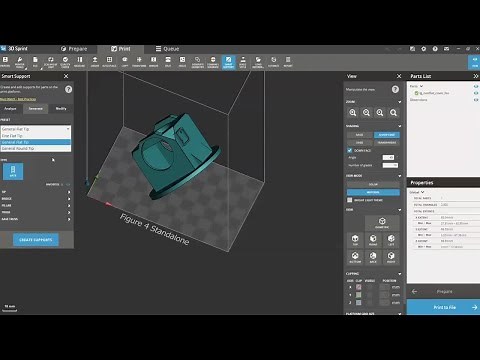
Task: Click the Transform toolbar icon
Action: click(139, 62)
